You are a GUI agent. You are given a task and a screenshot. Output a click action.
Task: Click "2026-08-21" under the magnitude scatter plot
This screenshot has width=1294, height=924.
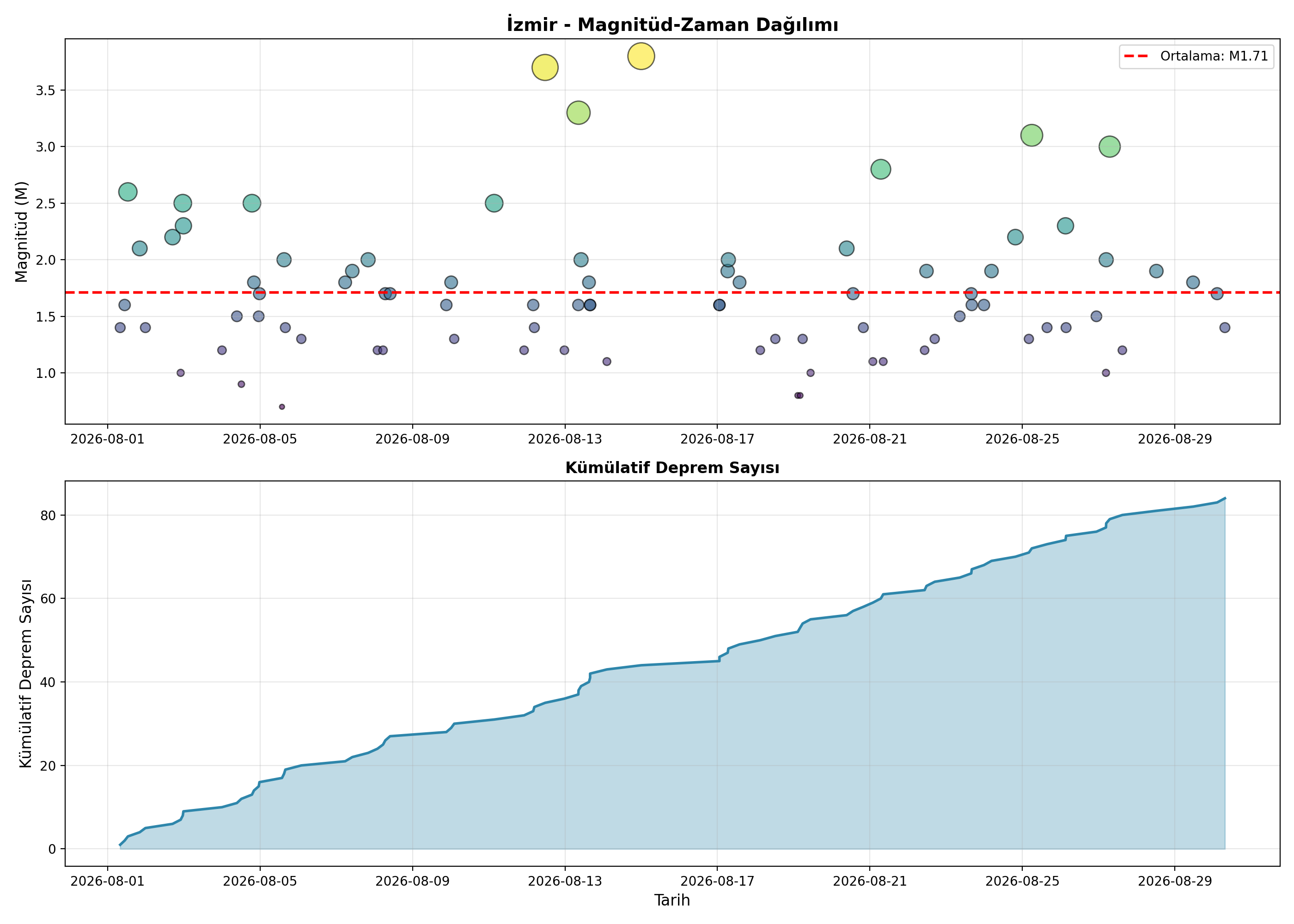[x=870, y=439]
